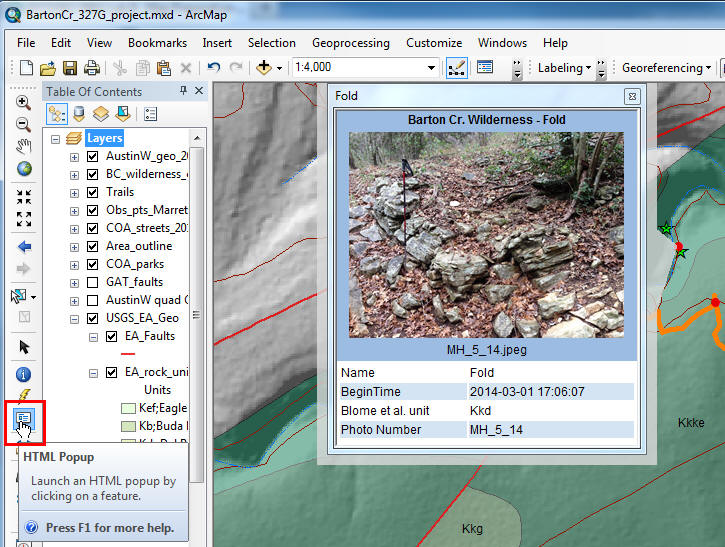Toggle the EA_Faults layer checkbox
725x547 pixels.
(x=111, y=336)
